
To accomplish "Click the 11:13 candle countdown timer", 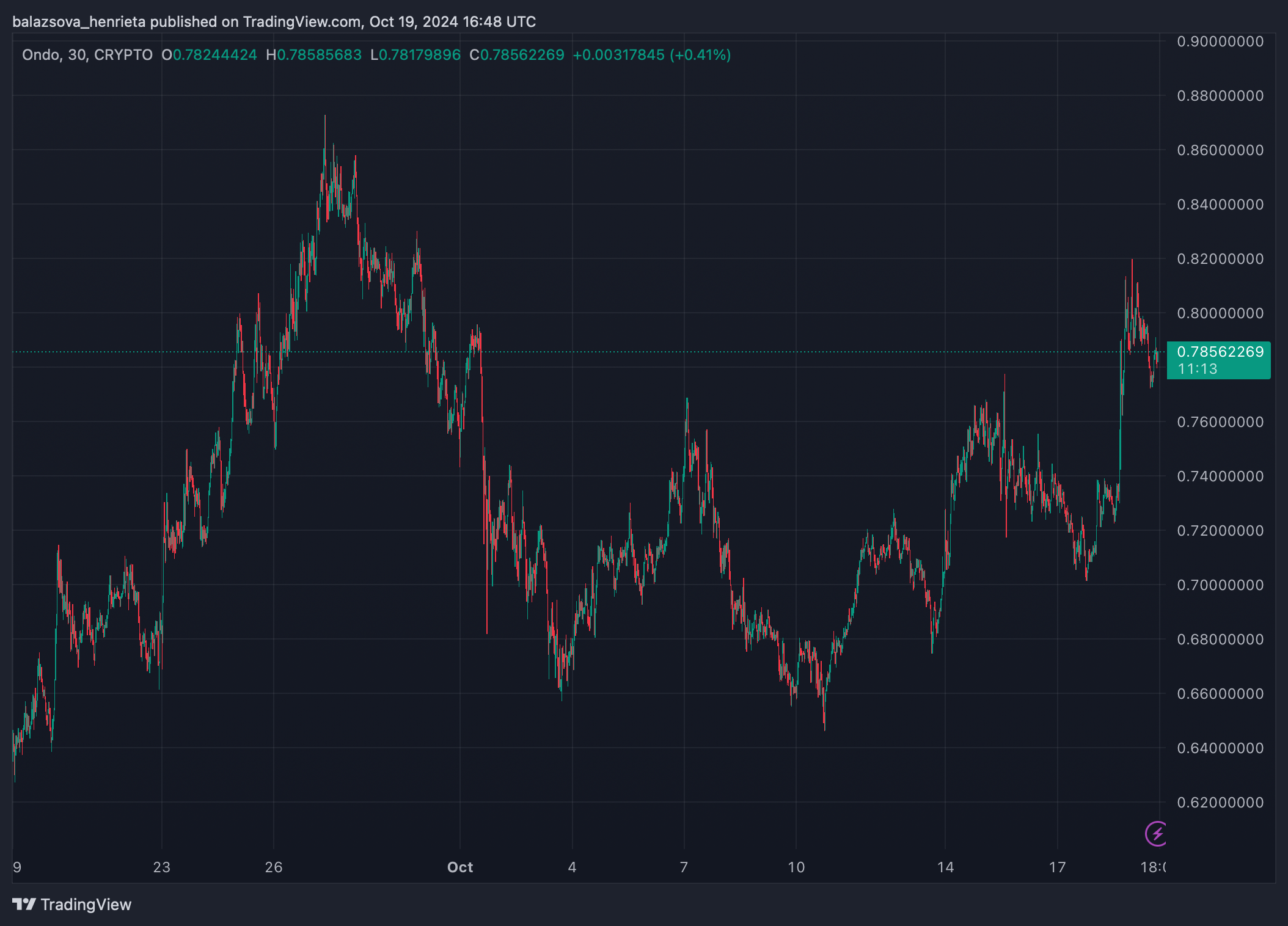I will click(1197, 369).
